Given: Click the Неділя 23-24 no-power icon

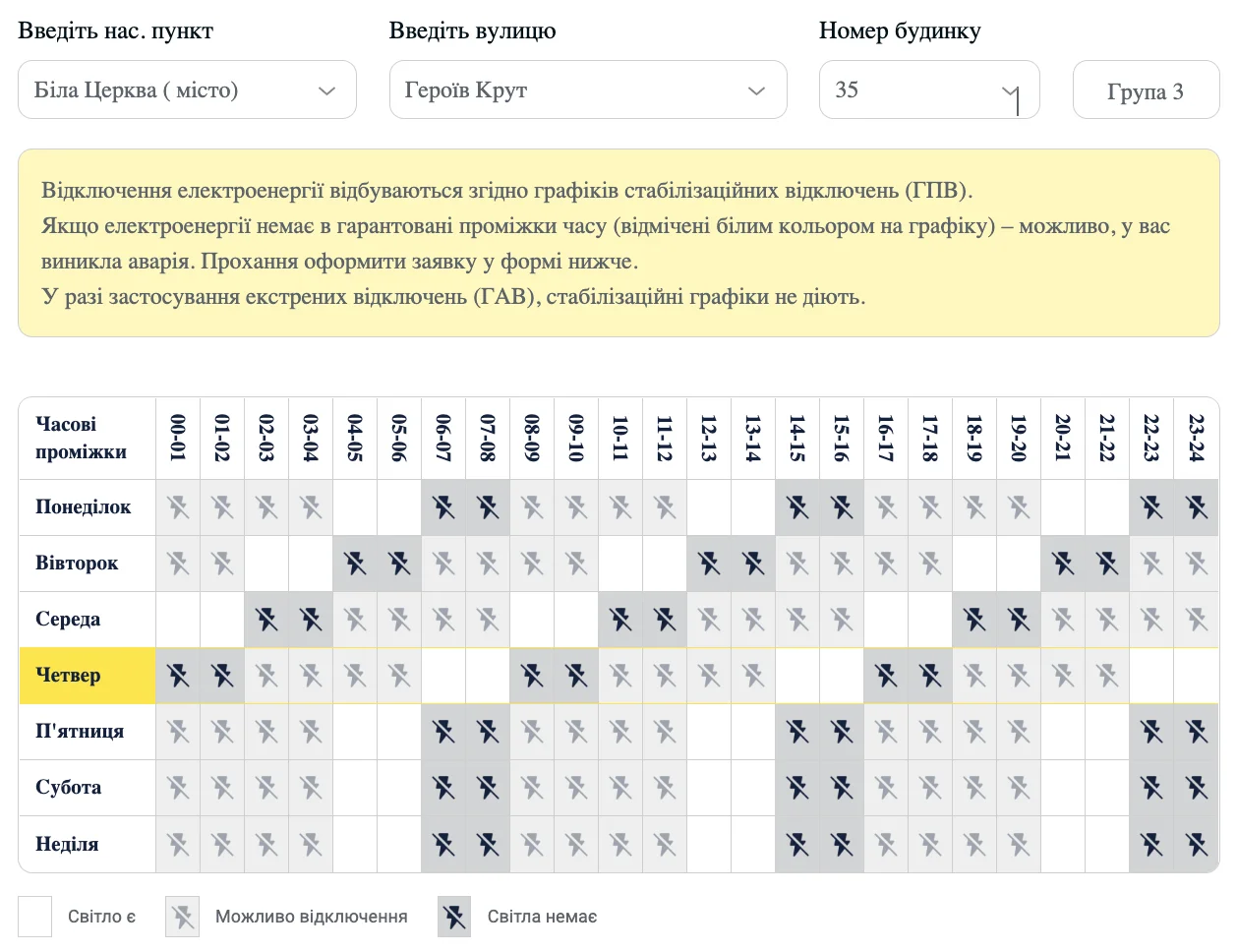Looking at the screenshot, I should point(1196,844).
